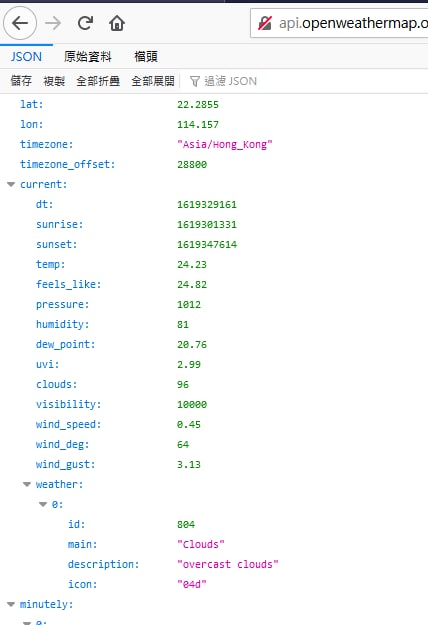The height and width of the screenshot is (625, 428).
Task: Open the 檔頭 headers tab
Action: [146, 57]
